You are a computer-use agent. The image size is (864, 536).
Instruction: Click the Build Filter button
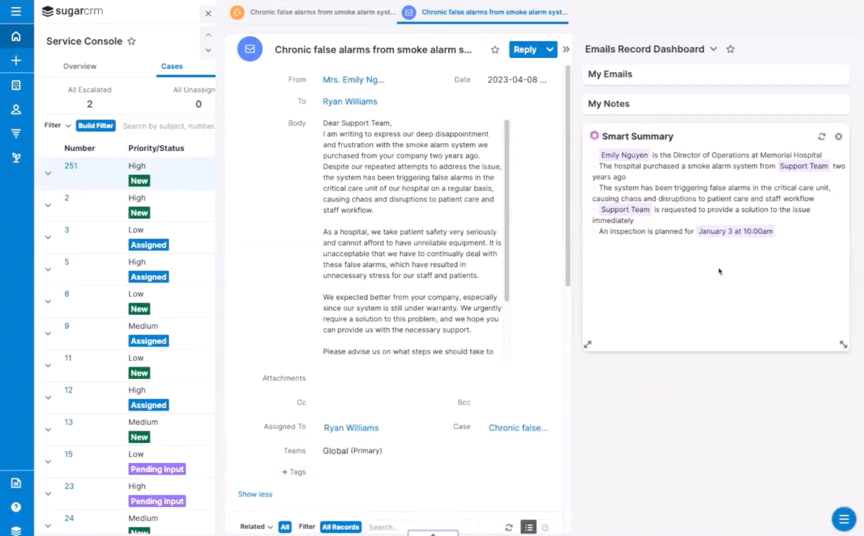pyautogui.click(x=96, y=126)
